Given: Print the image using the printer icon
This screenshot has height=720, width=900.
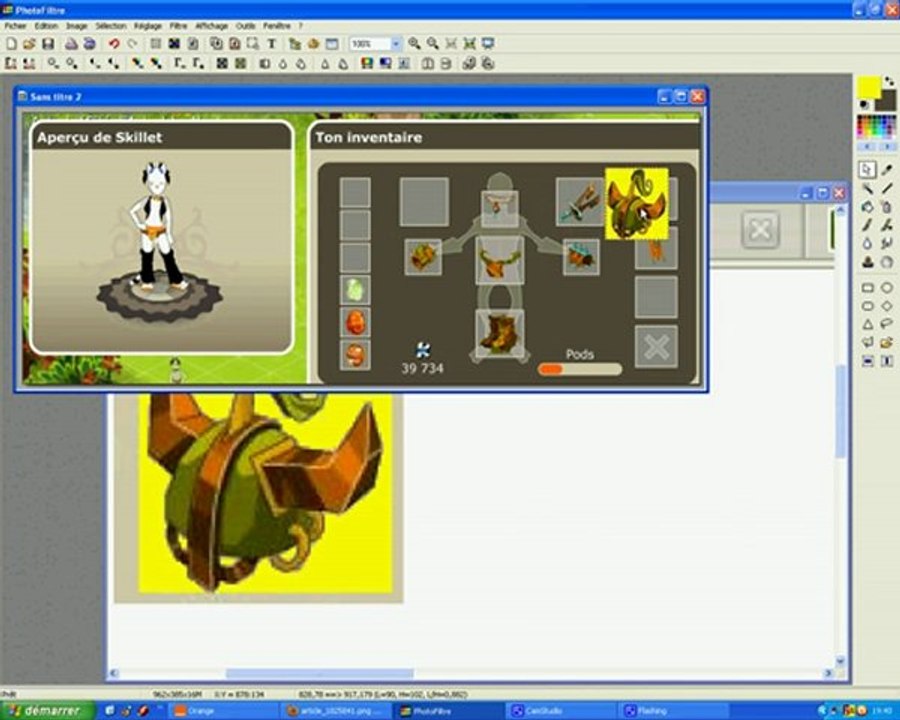Looking at the screenshot, I should (71, 44).
